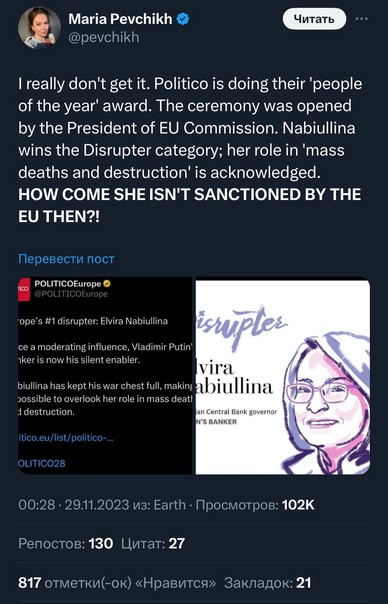388x604 pixels.
Task: Click the red POLITICO logo avatar
Action: (x=24, y=289)
